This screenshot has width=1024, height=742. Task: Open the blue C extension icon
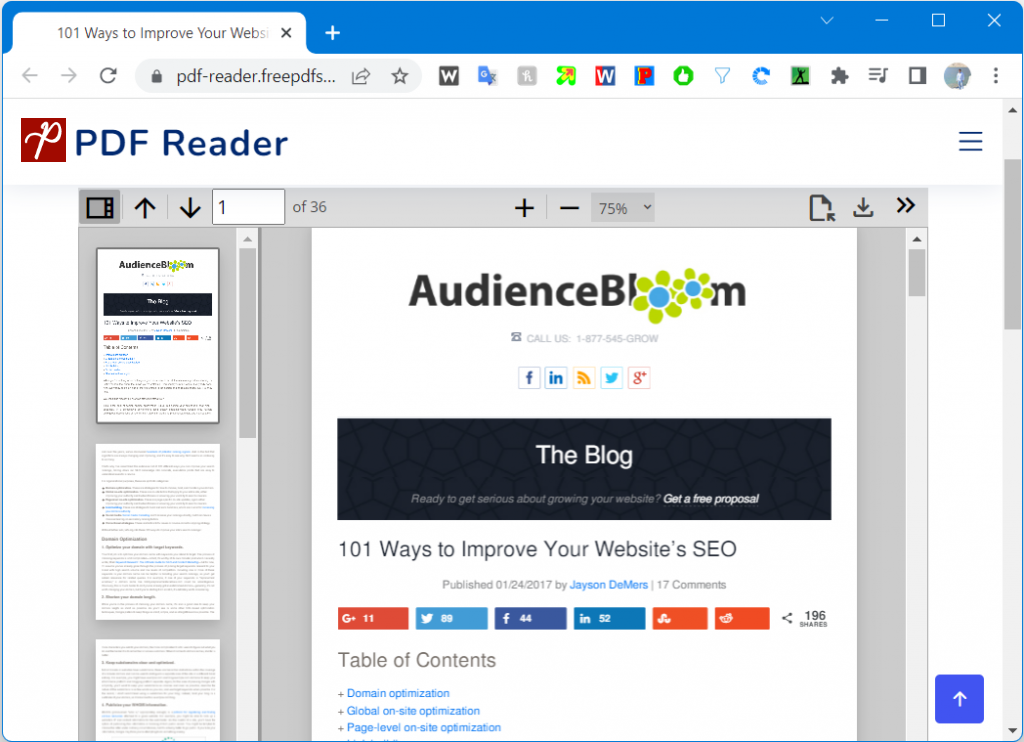[761, 76]
